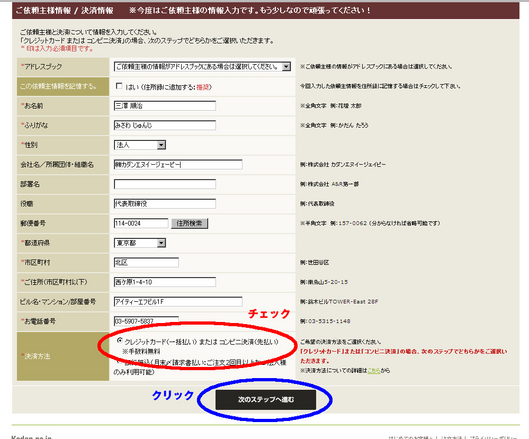Select the クレジットカード または コンビニ決済 radio button

pos(119,340)
